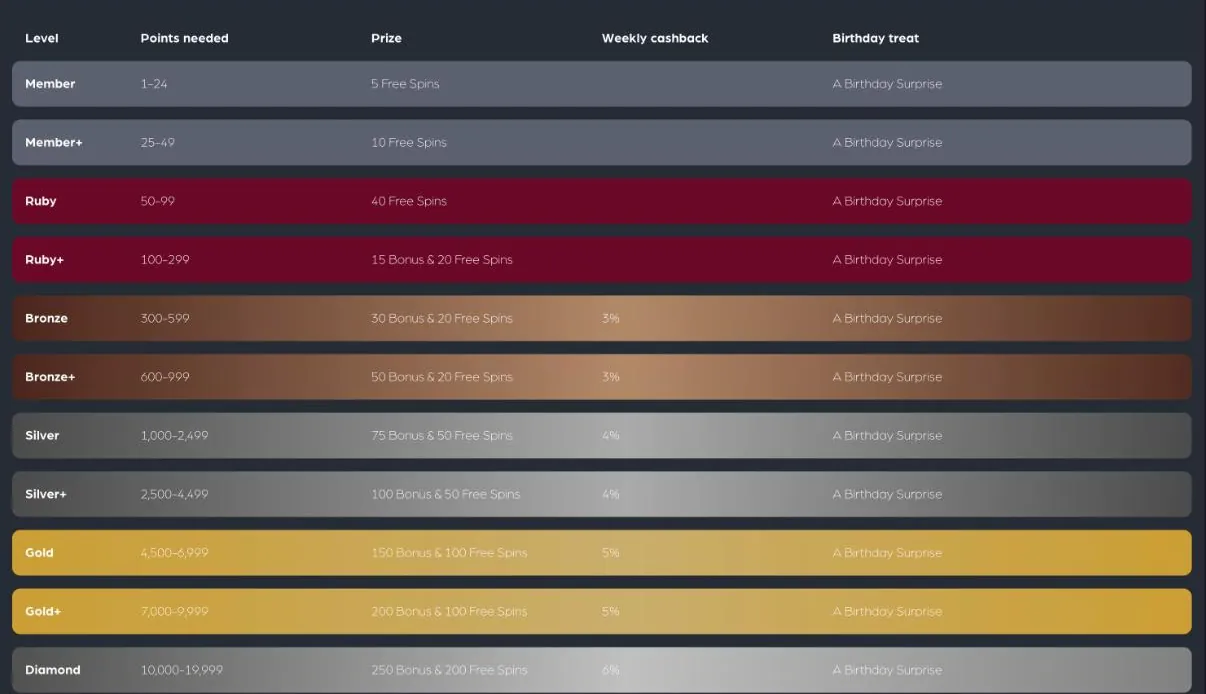Click Ruby row's A Birthday Surprise
This screenshot has width=1206, height=694.
pos(887,201)
